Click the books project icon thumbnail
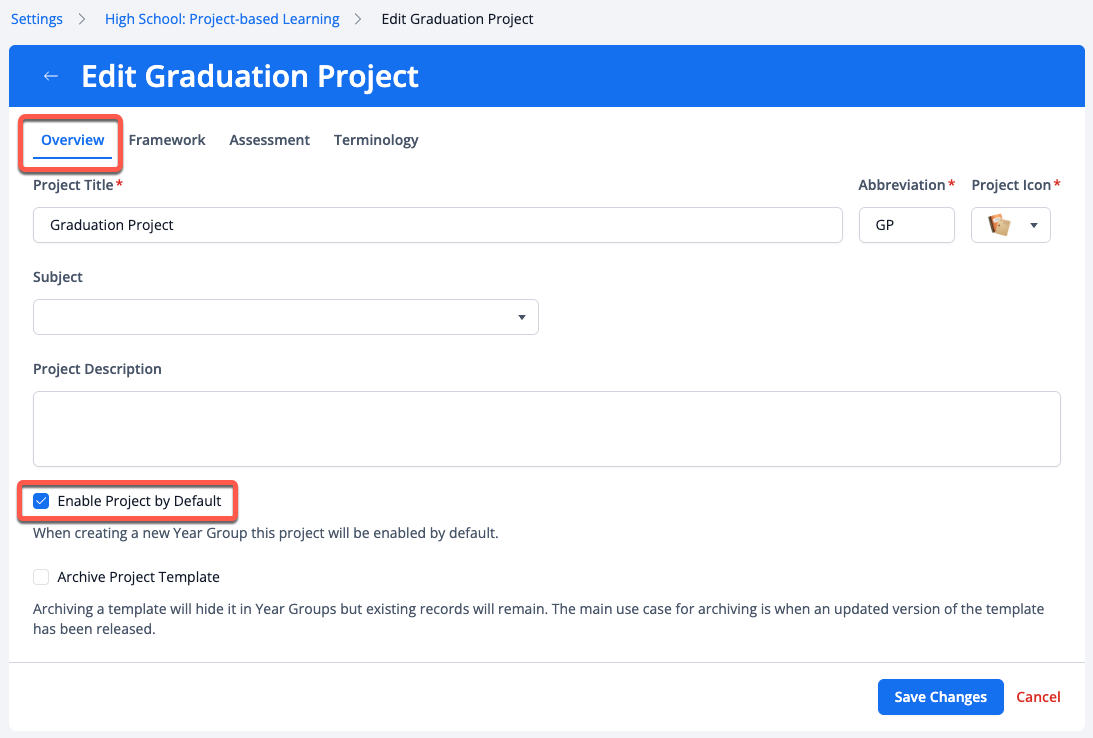 coord(999,225)
